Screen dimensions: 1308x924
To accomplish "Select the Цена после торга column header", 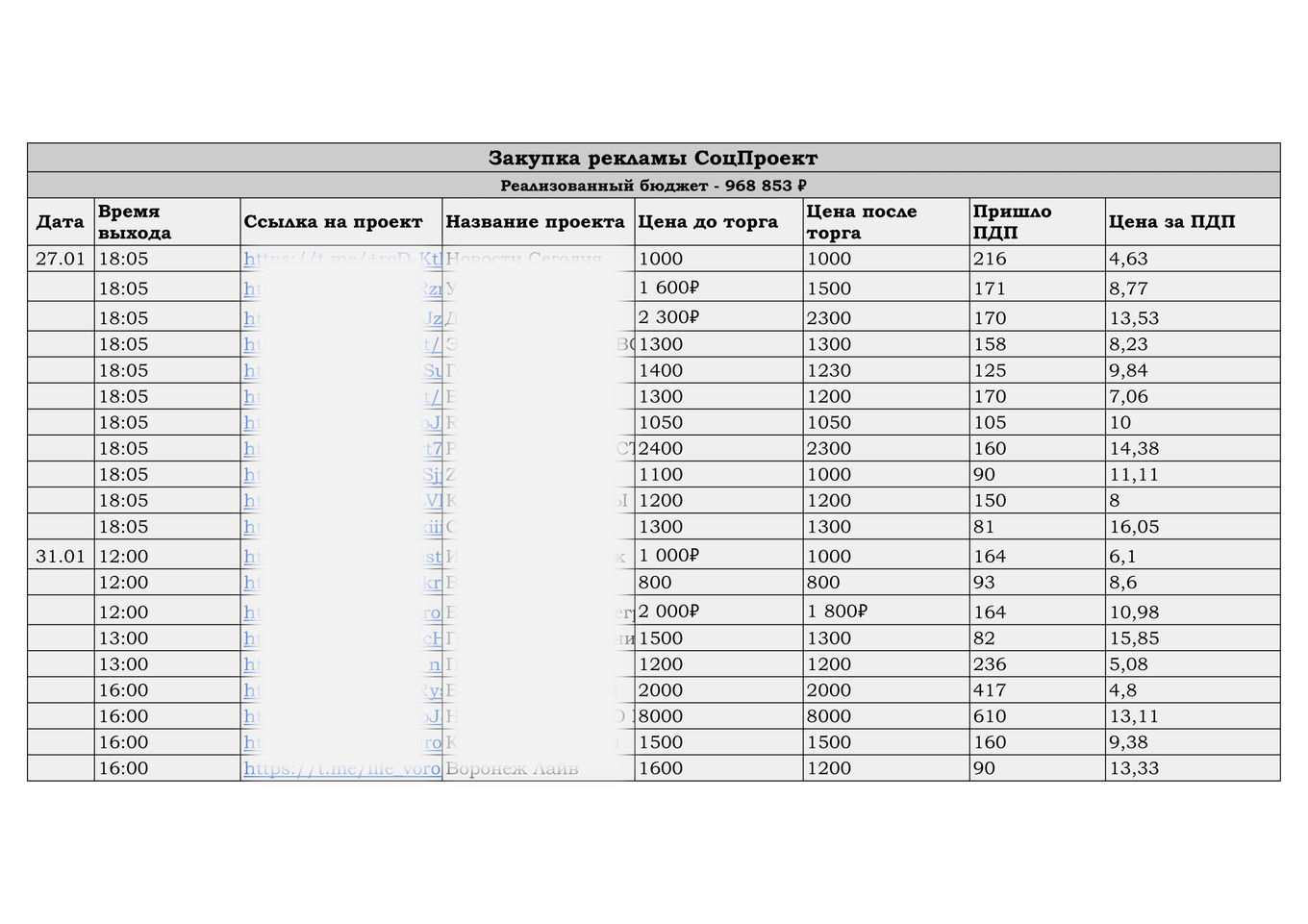I will tap(886, 222).
